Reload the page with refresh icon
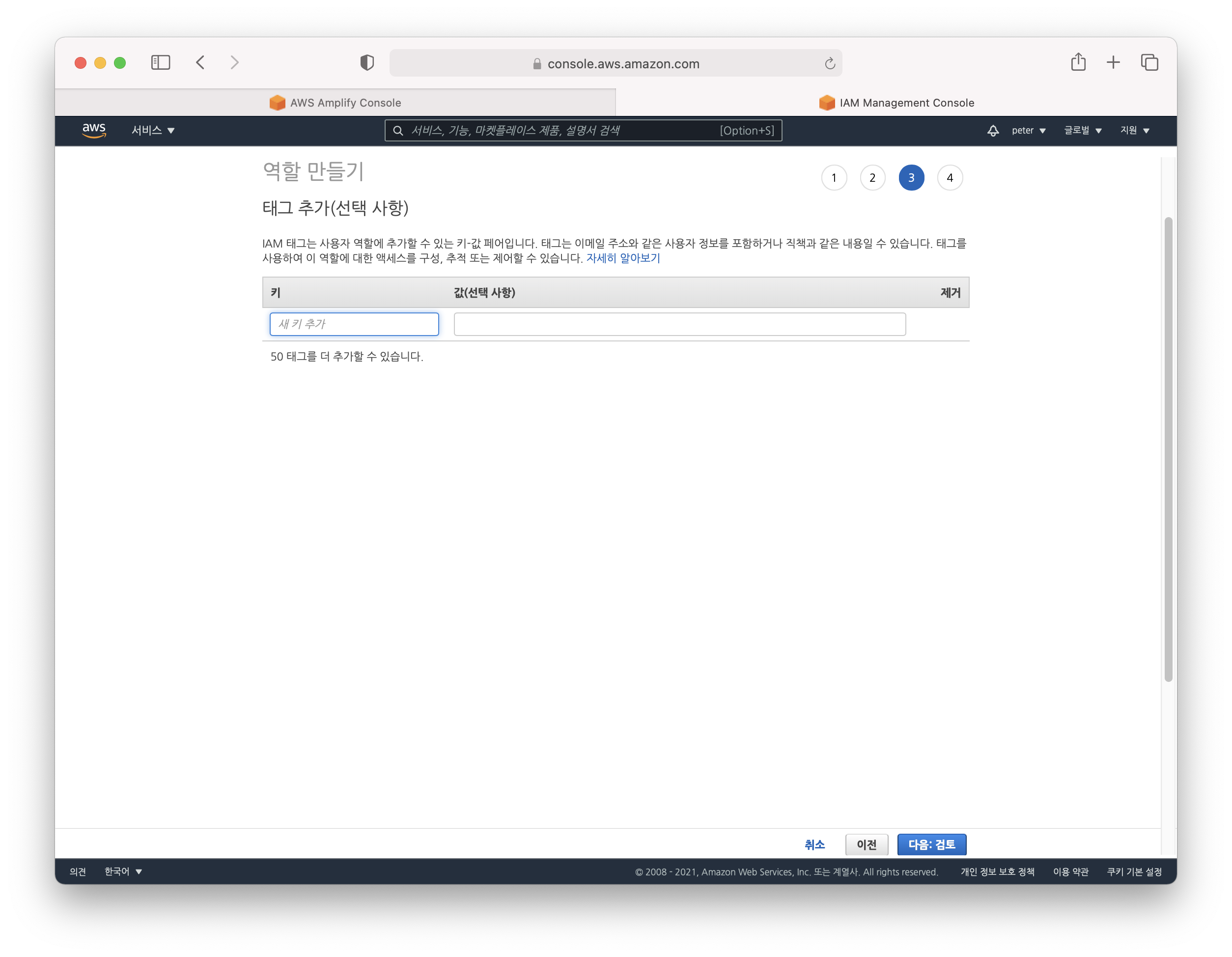The width and height of the screenshot is (1232, 957). [x=829, y=63]
